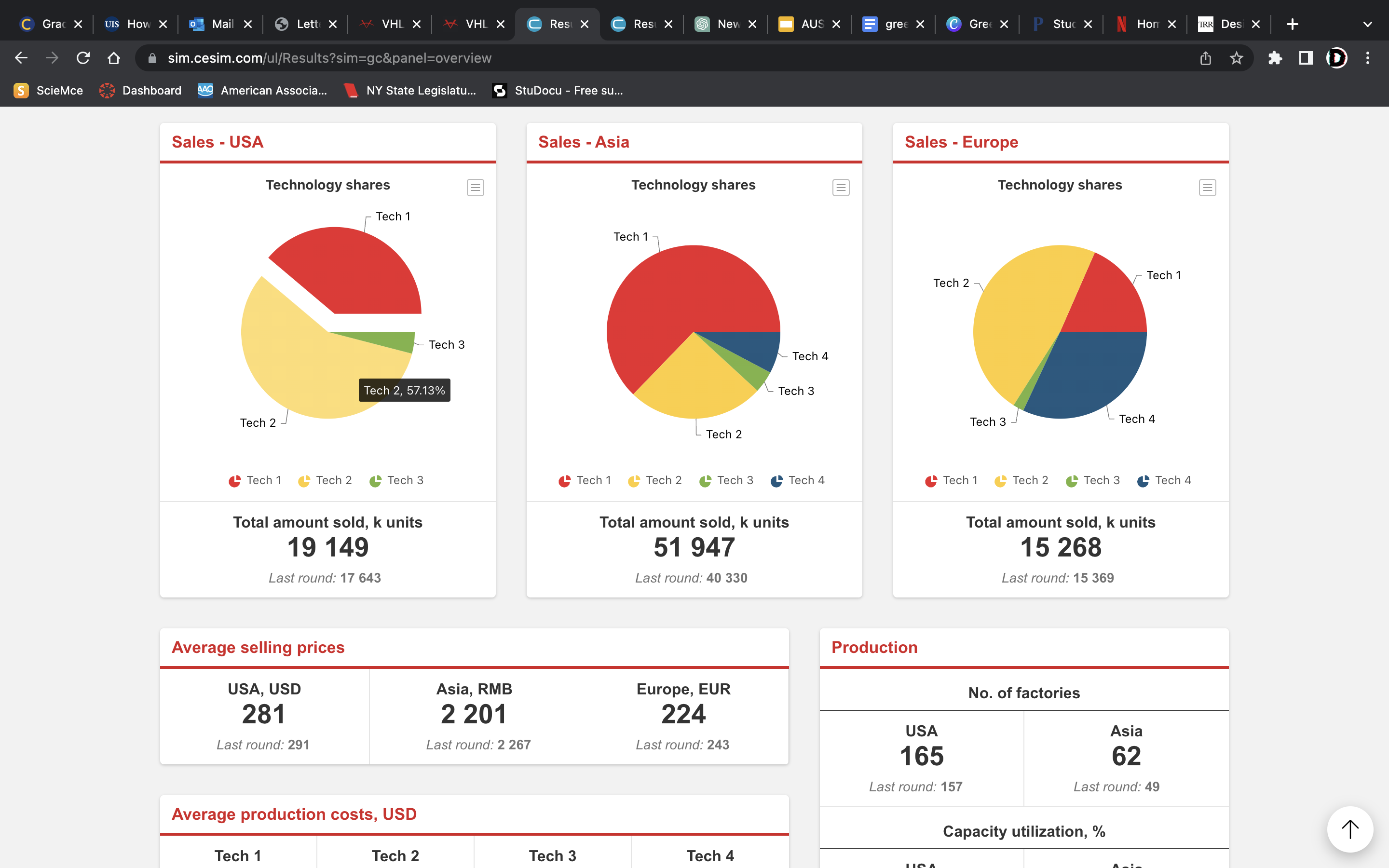Click the Production panel heading
This screenshot has height=868, width=1389.
click(874, 647)
